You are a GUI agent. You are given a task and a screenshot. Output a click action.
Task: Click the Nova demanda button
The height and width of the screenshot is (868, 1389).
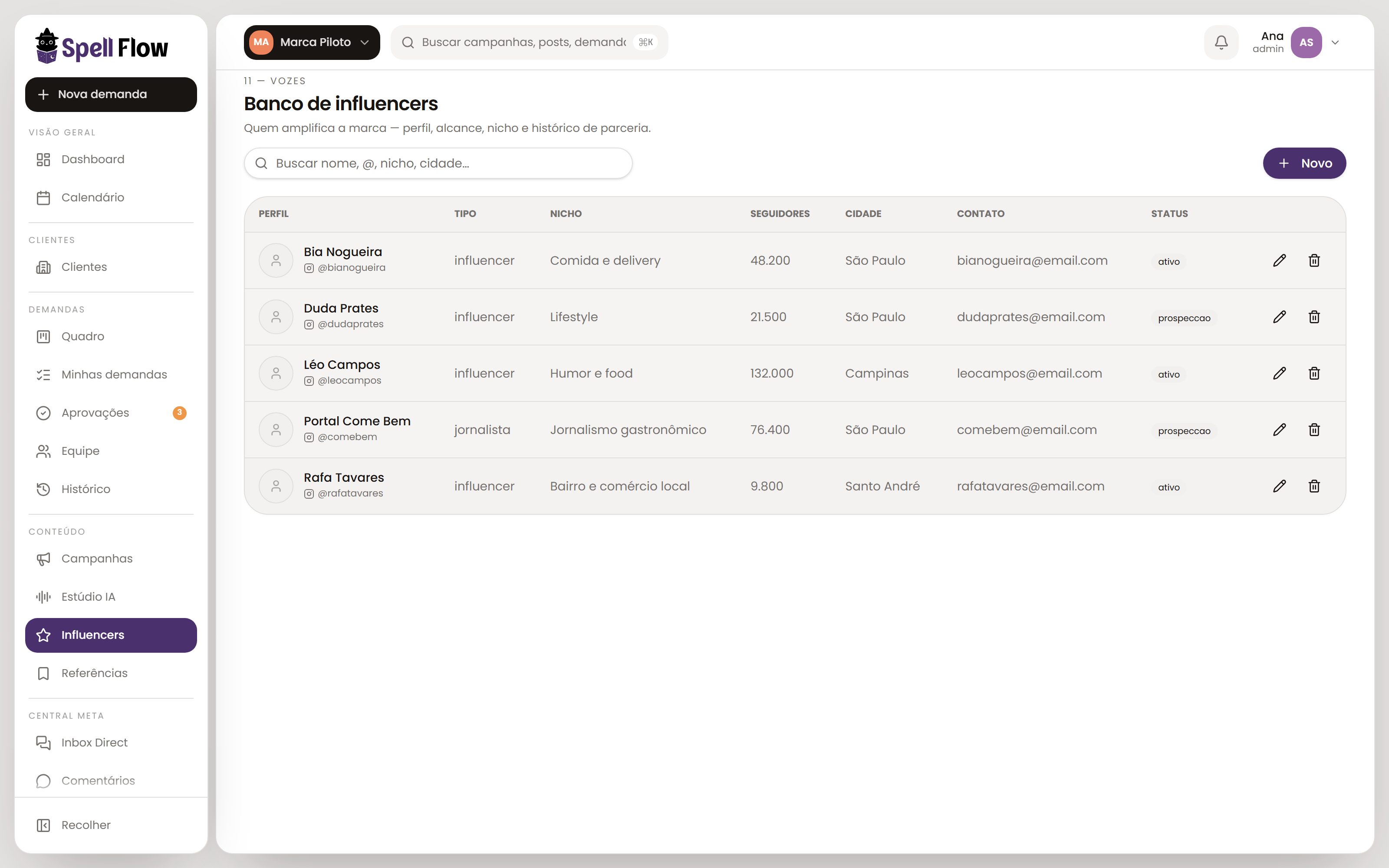tap(111, 95)
